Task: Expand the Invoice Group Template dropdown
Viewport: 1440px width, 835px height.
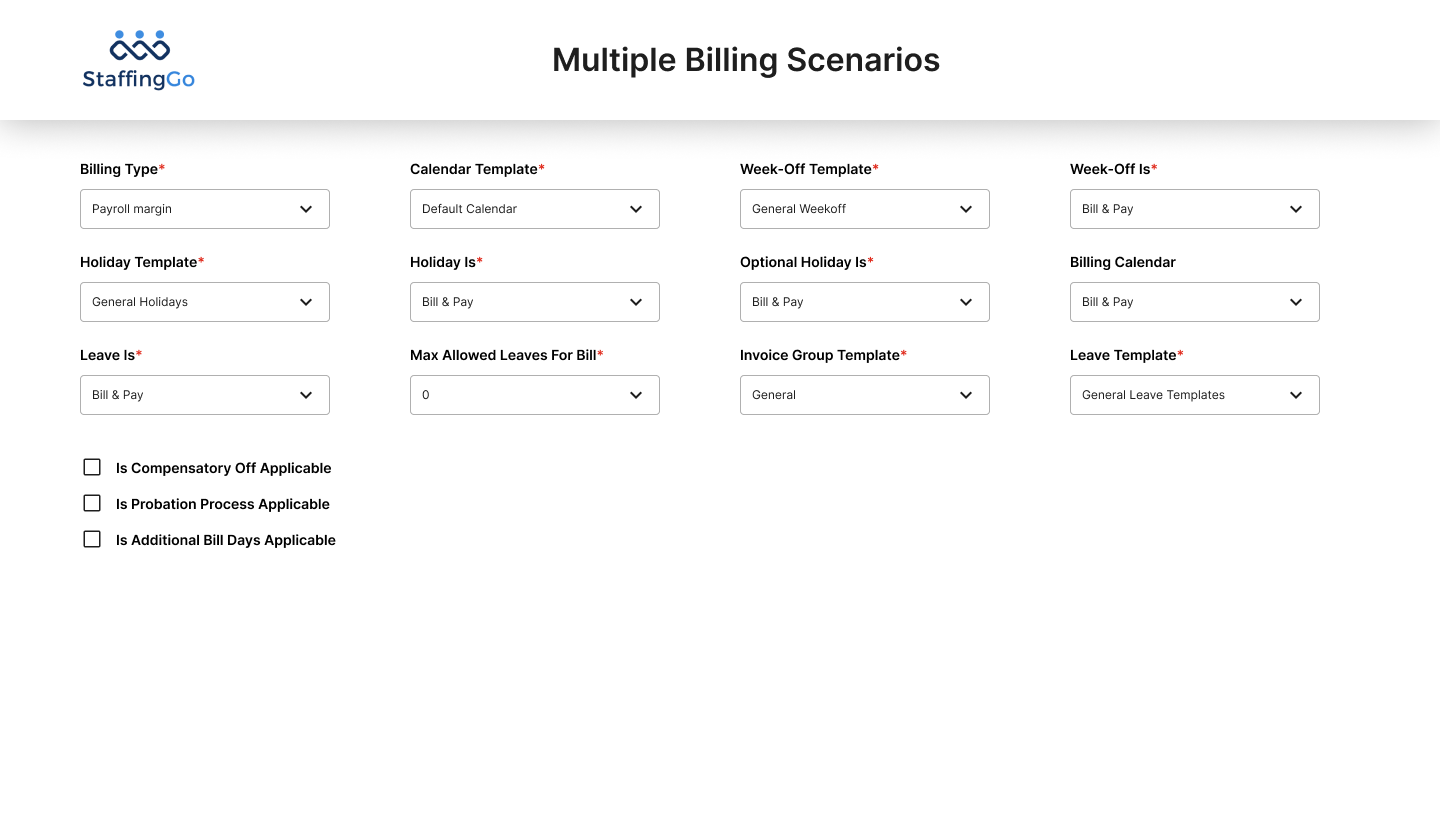Action: [864, 395]
